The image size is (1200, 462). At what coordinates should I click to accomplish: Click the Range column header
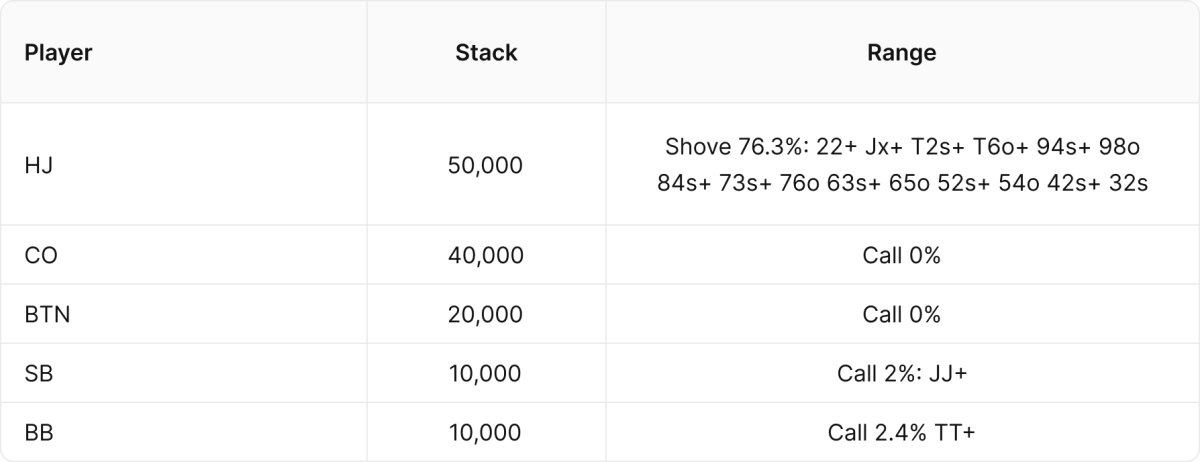[x=902, y=53]
